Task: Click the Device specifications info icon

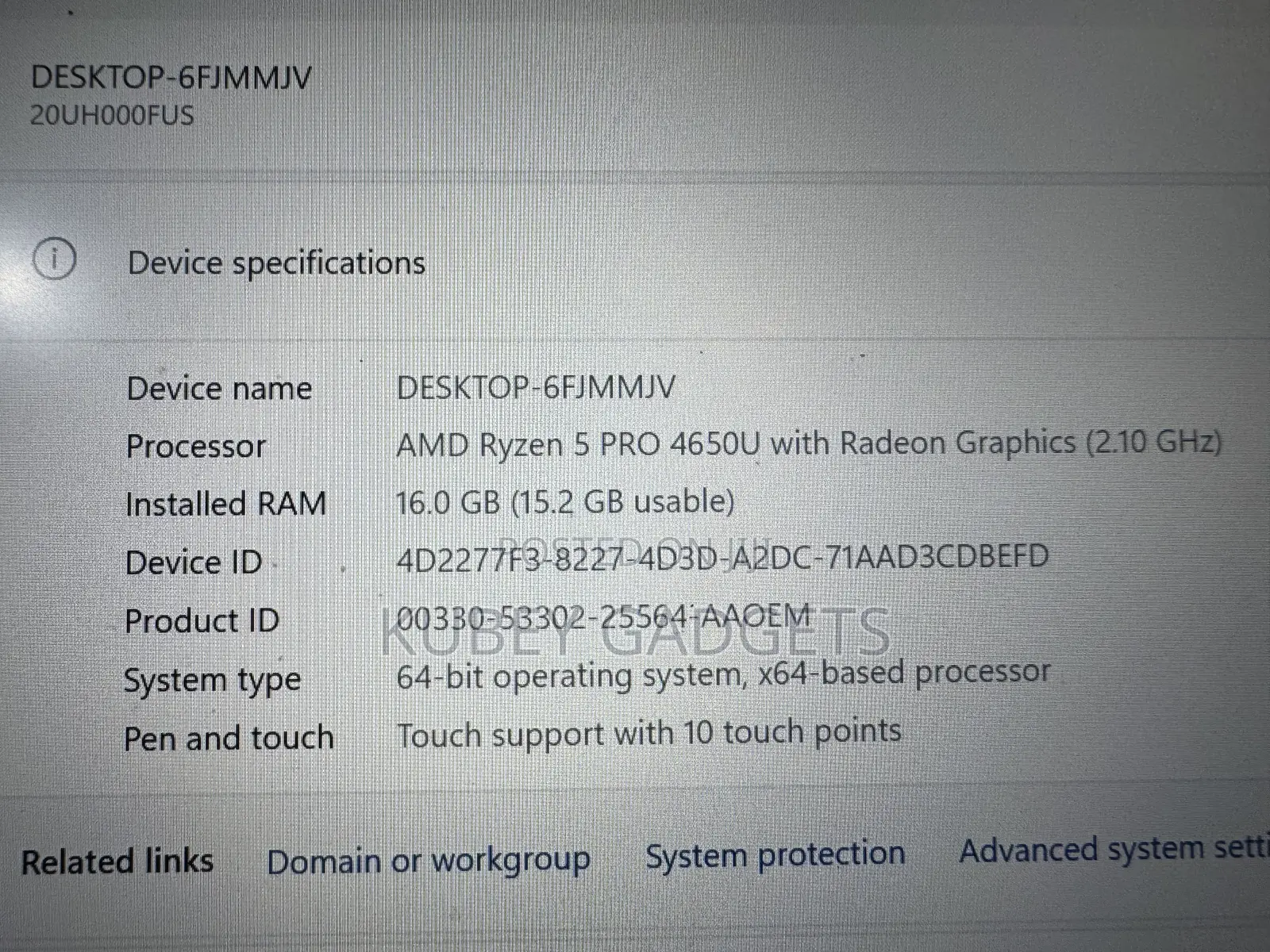Action: click(54, 259)
